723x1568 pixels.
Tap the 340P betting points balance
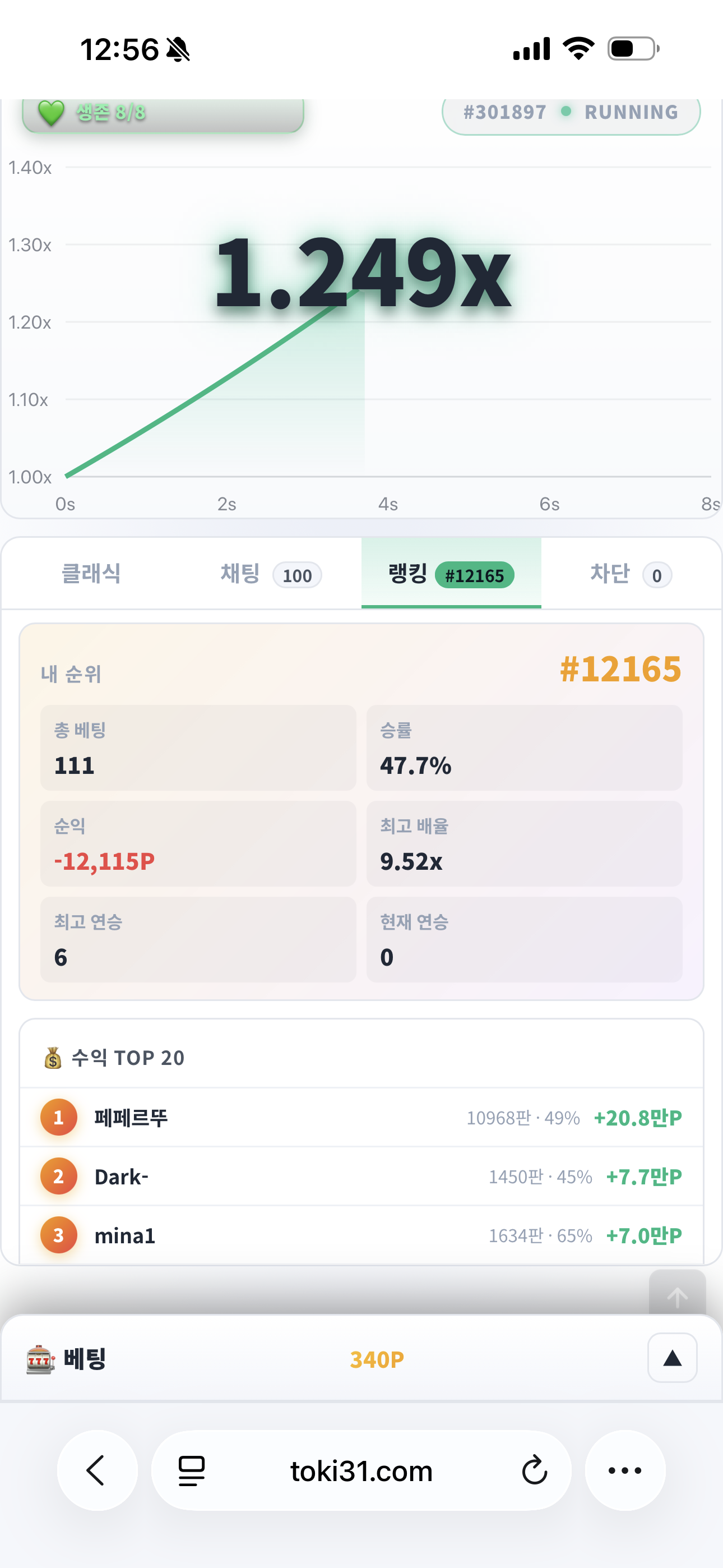(377, 1359)
